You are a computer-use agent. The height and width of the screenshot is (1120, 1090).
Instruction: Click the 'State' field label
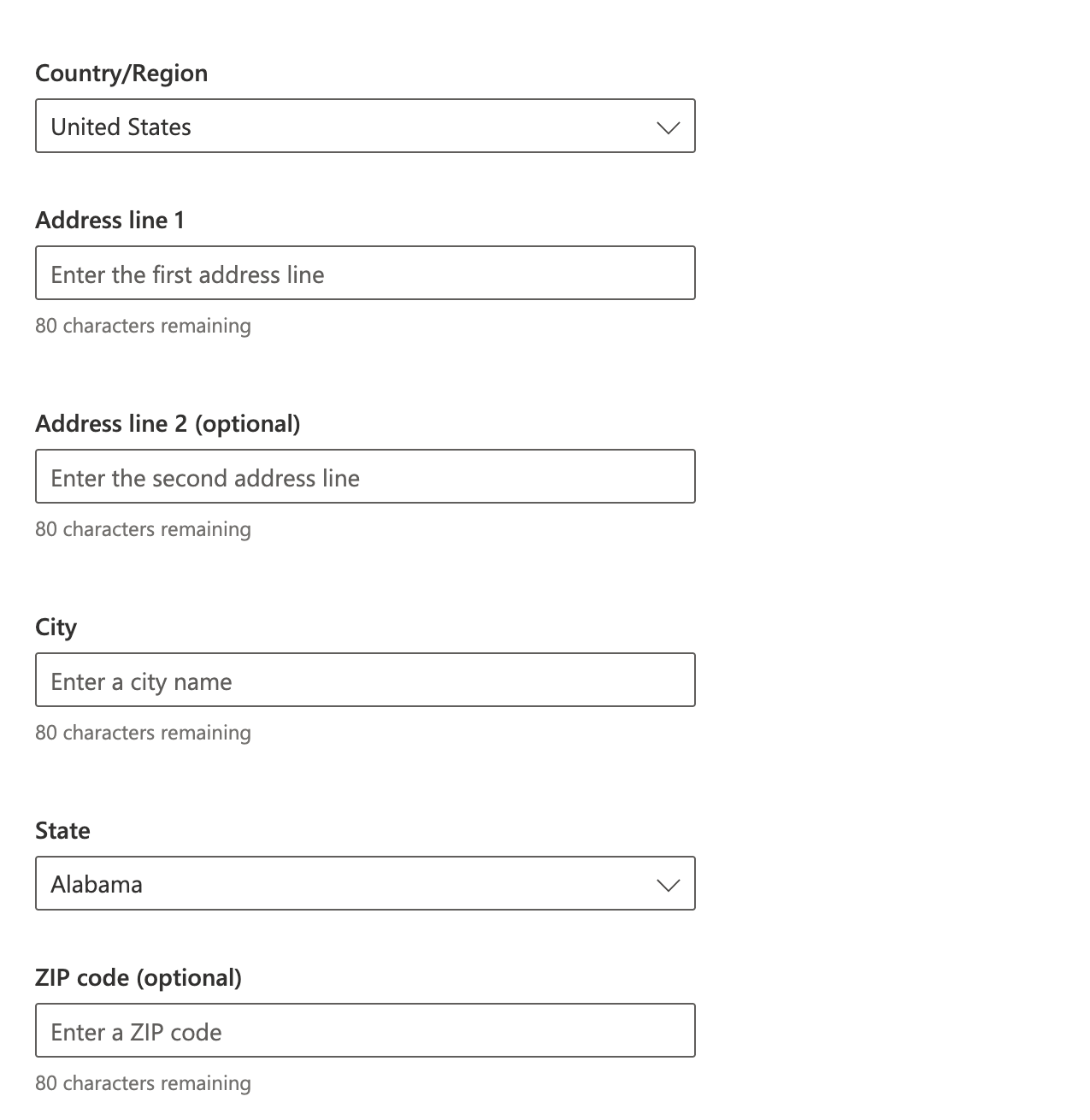click(62, 831)
